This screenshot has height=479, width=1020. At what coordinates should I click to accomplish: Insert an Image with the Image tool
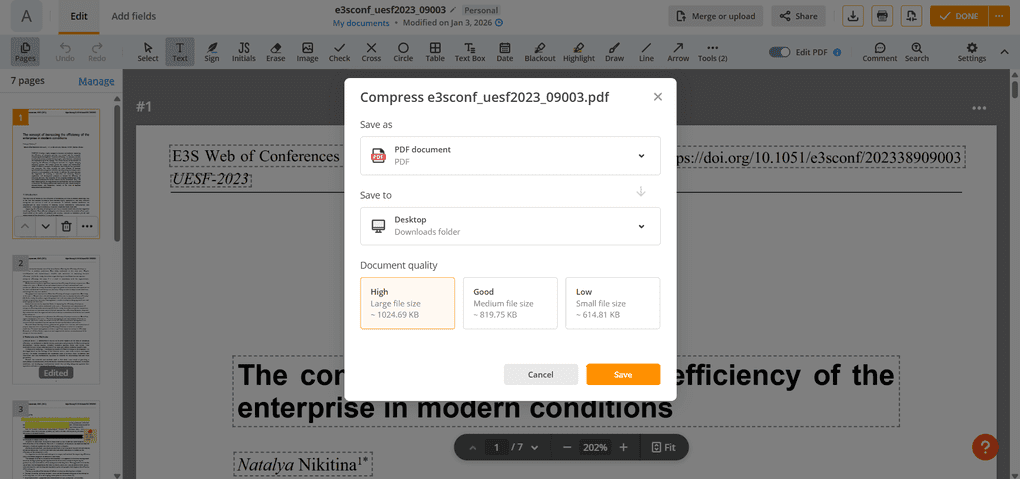click(x=307, y=52)
